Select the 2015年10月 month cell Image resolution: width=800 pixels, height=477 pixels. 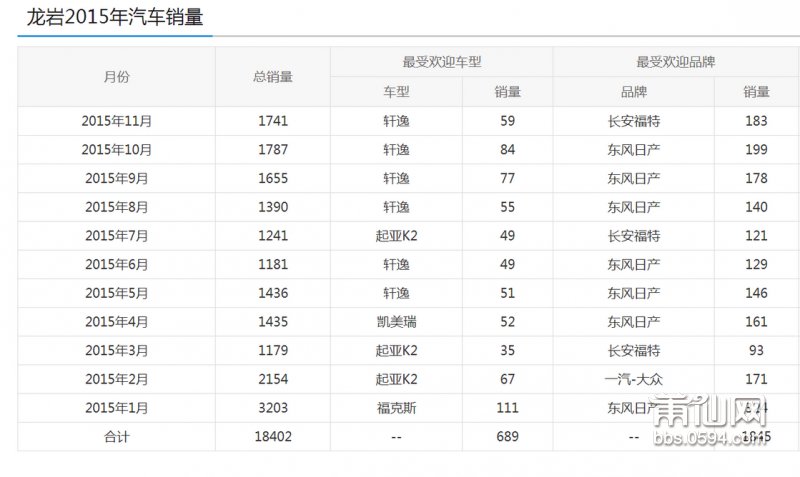click(x=116, y=149)
